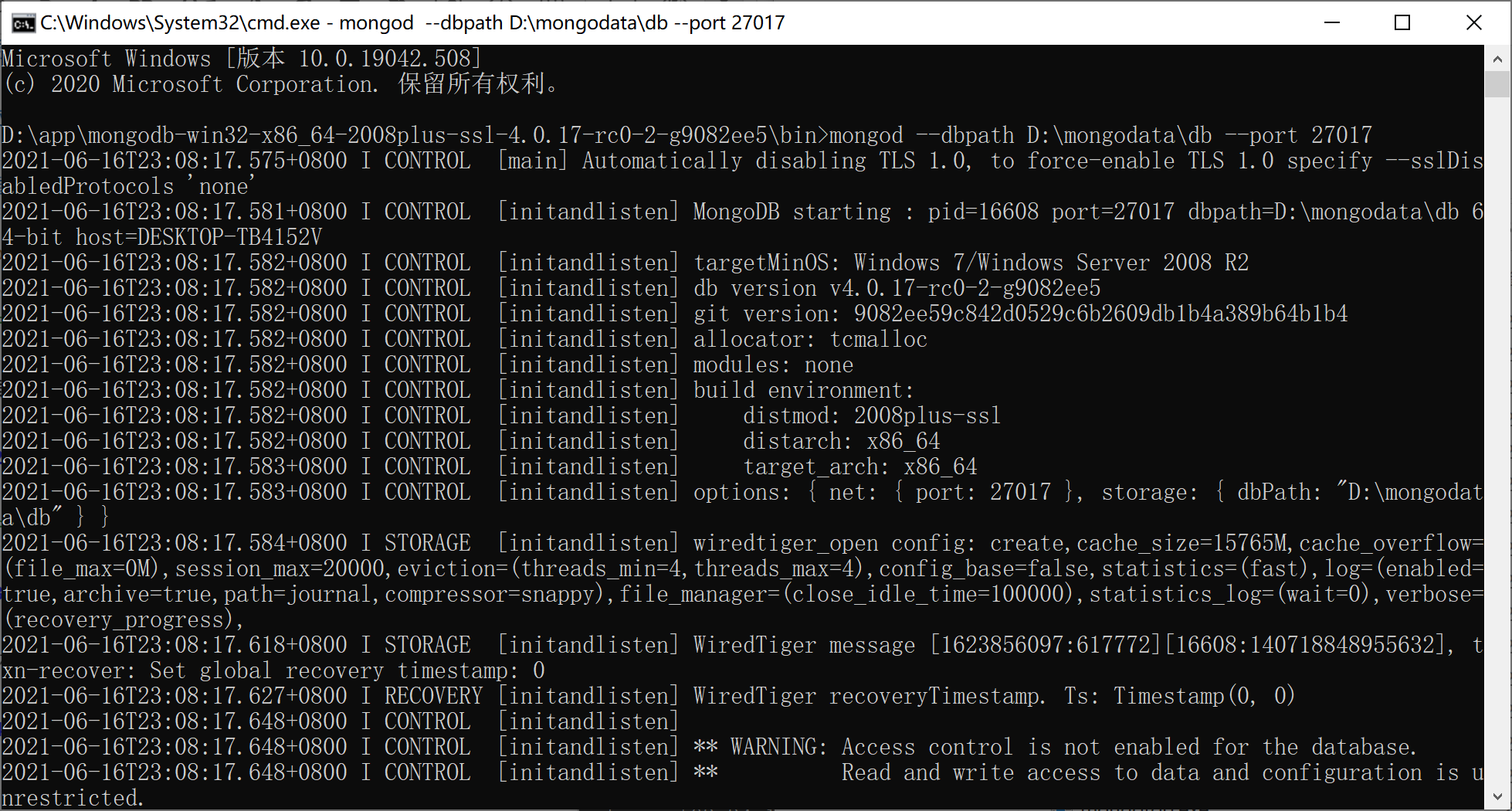Click the WARNING Access control log line
1512x811 pixels.
point(710,747)
